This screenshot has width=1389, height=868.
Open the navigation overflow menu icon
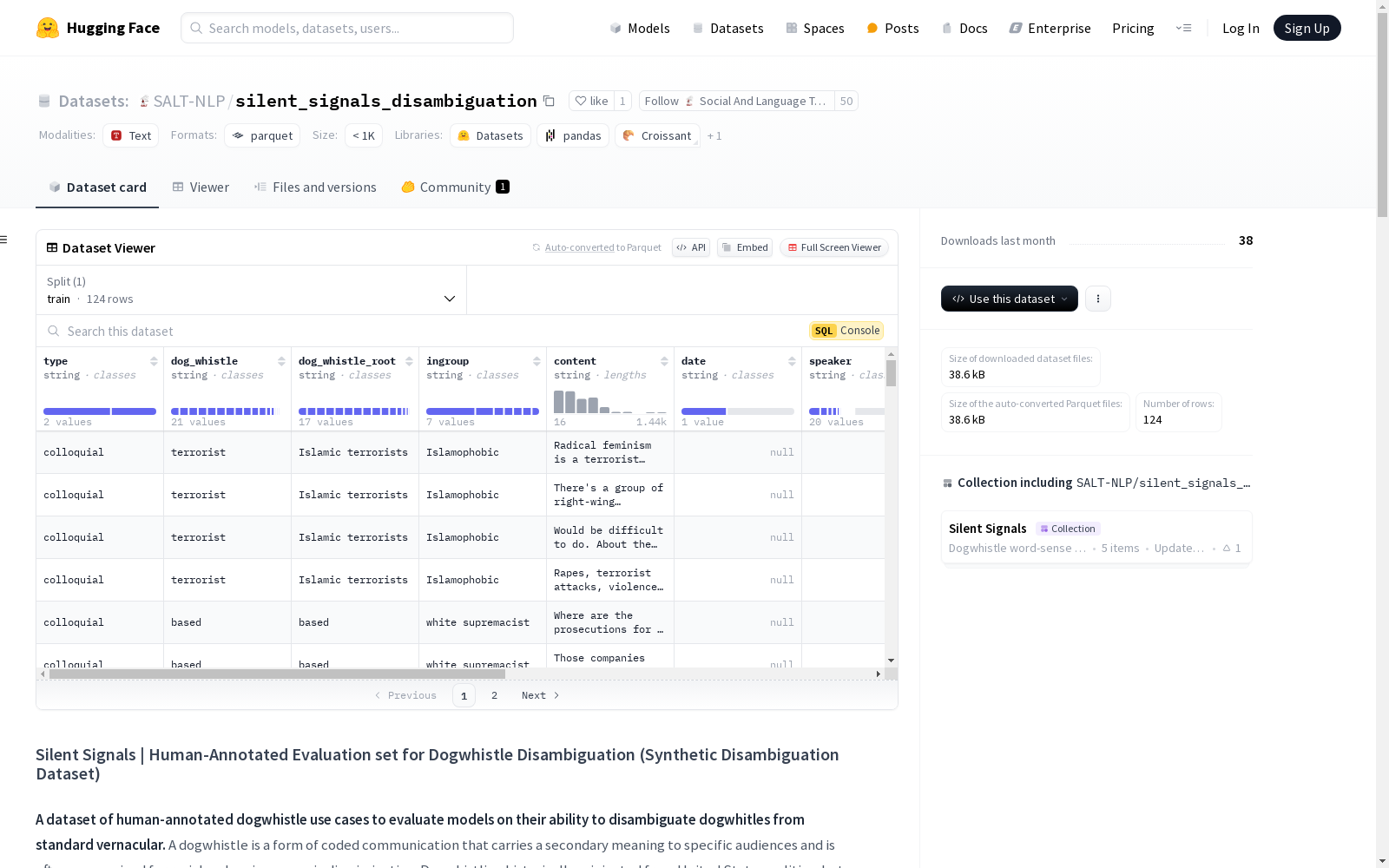click(1183, 28)
